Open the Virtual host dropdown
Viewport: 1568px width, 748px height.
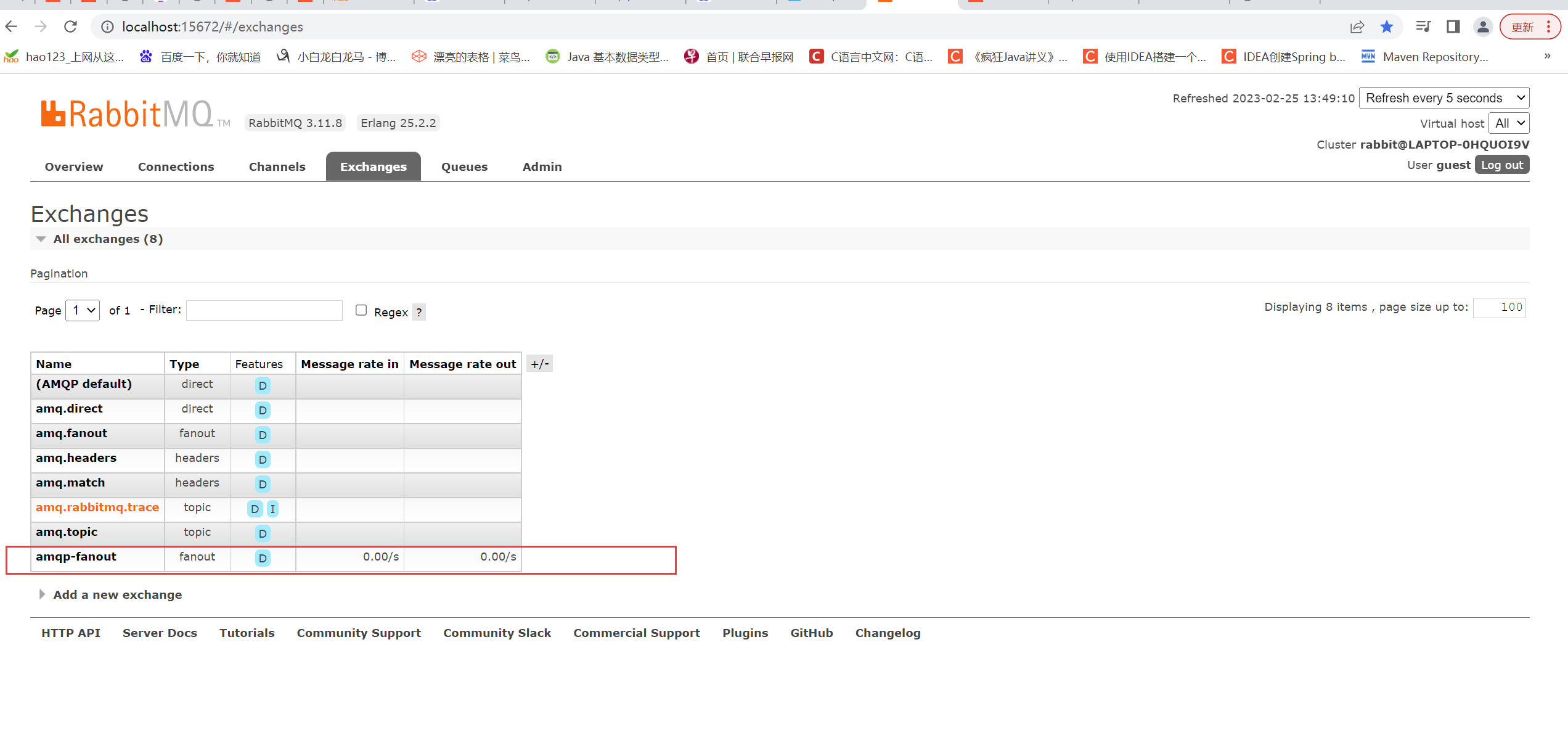1508,123
